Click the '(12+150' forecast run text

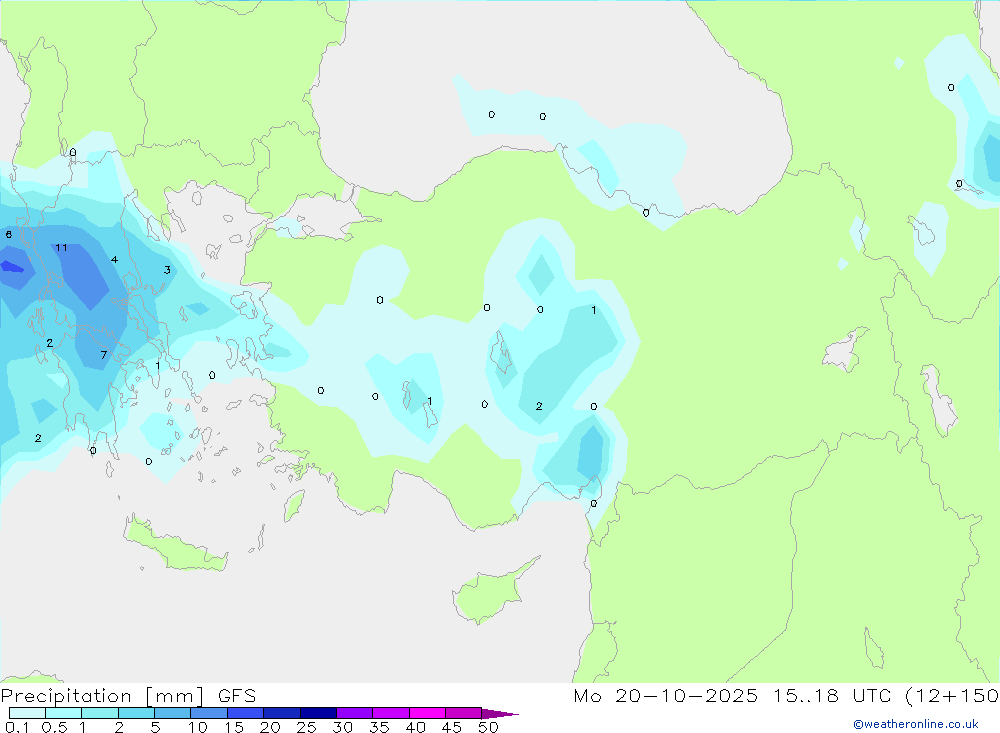click(952, 696)
